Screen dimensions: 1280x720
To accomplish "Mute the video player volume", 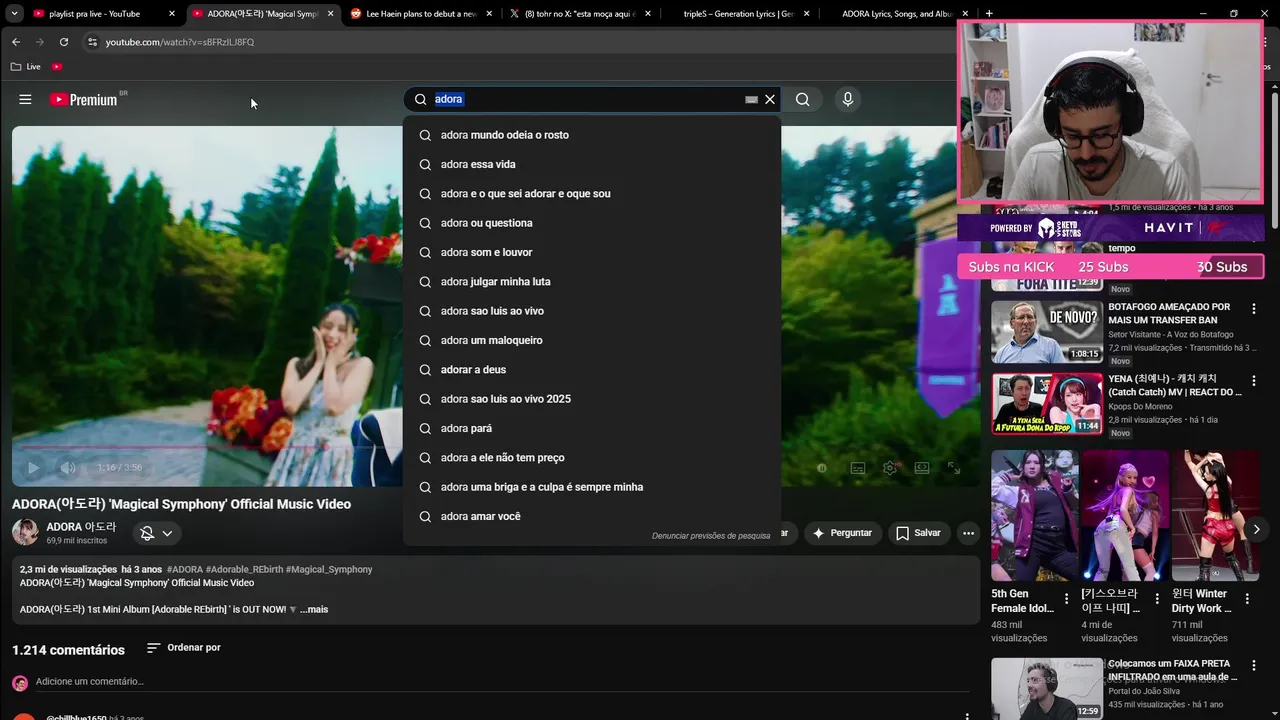I will click(x=68, y=467).
